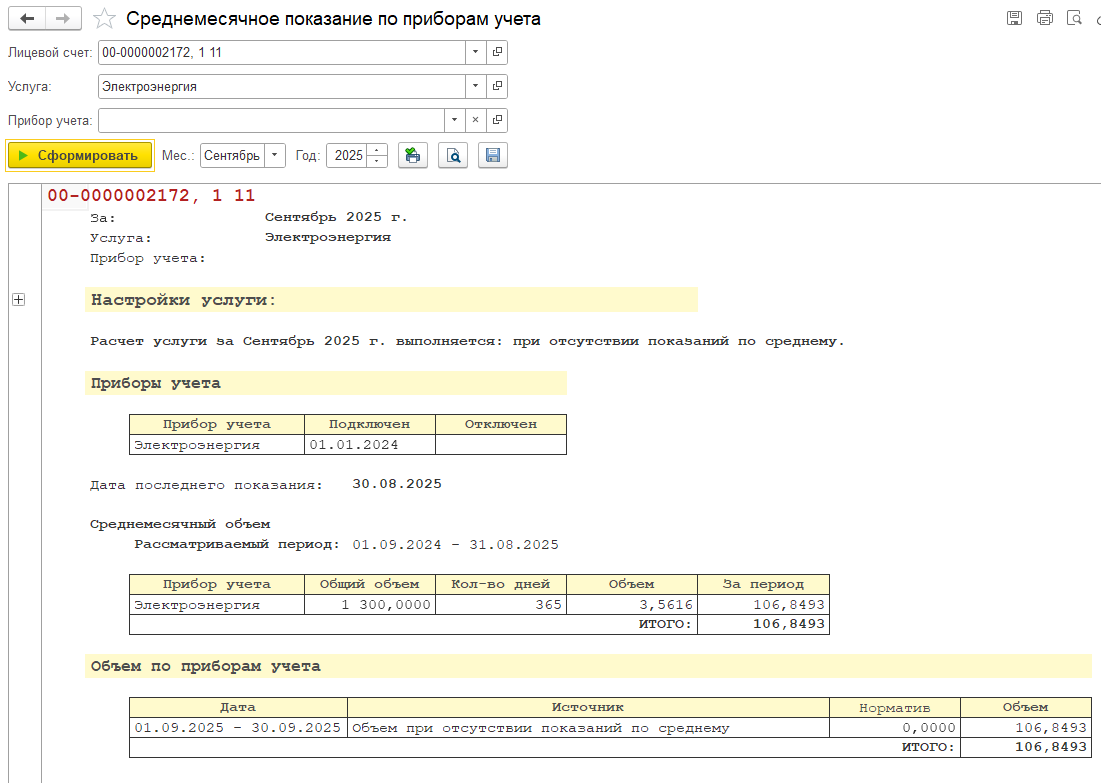Viewport: 1101px width, 783px height.
Task: Click the forward navigation arrow
Action: (x=62, y=19)
